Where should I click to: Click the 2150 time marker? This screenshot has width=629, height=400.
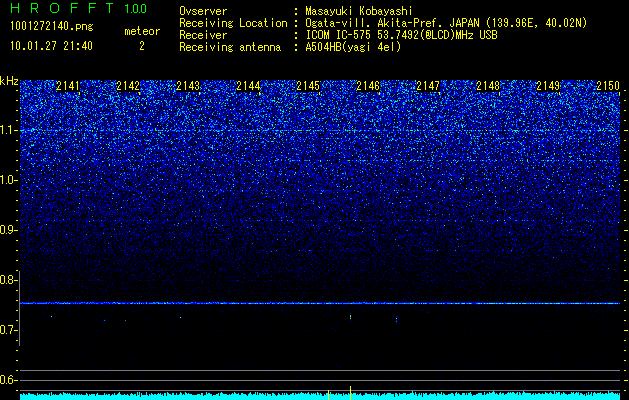coord(608,86)
